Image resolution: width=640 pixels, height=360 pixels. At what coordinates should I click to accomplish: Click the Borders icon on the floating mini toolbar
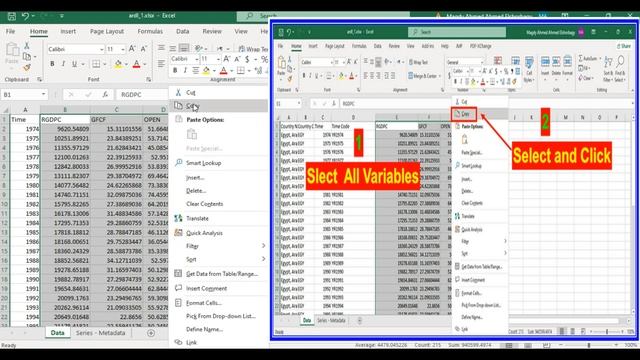241,71
